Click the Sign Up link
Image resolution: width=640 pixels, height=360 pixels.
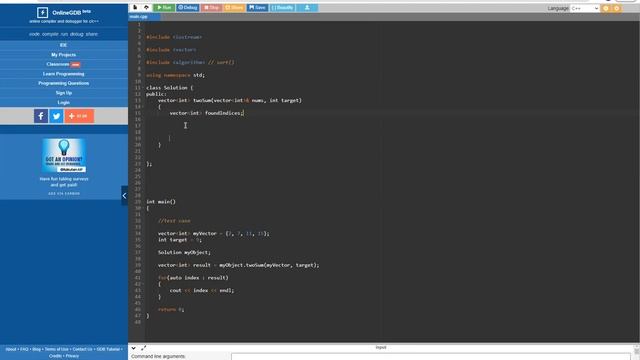64,93
